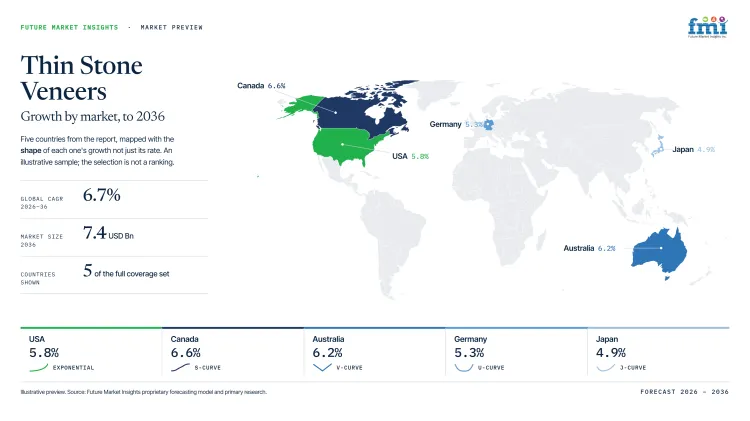This screenshot has height=421, width=750.
Task: Click the J-curve icon under Japan
Action: pos(606,367)
